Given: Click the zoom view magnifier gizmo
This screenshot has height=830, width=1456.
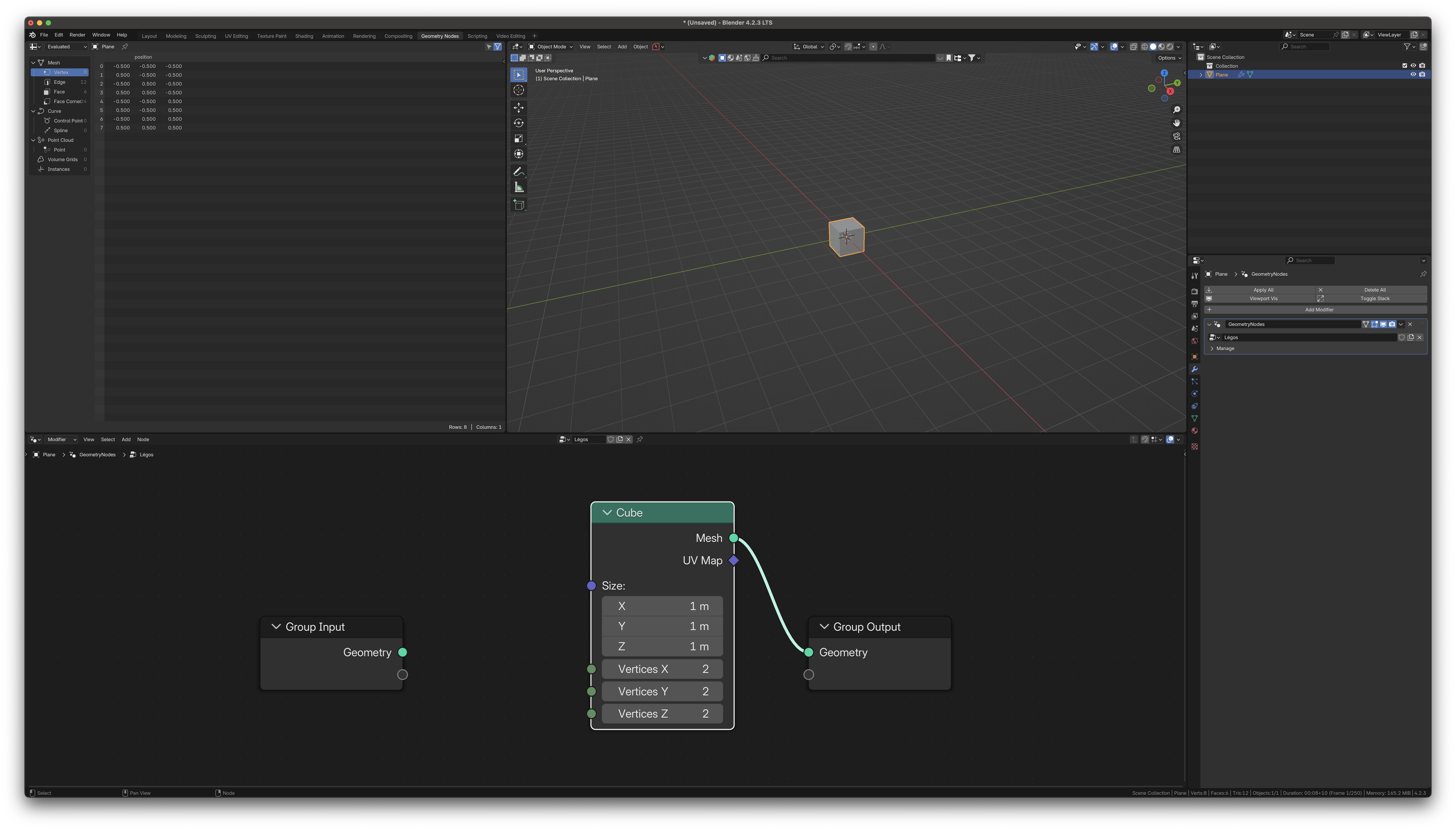Looking at the screenshot, I should pos(1176,110).
